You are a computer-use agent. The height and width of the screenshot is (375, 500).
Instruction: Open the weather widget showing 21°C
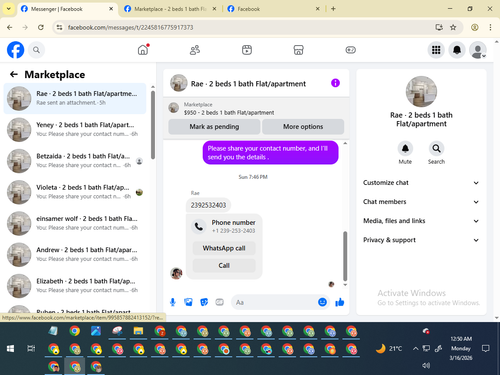coord(389,349)
